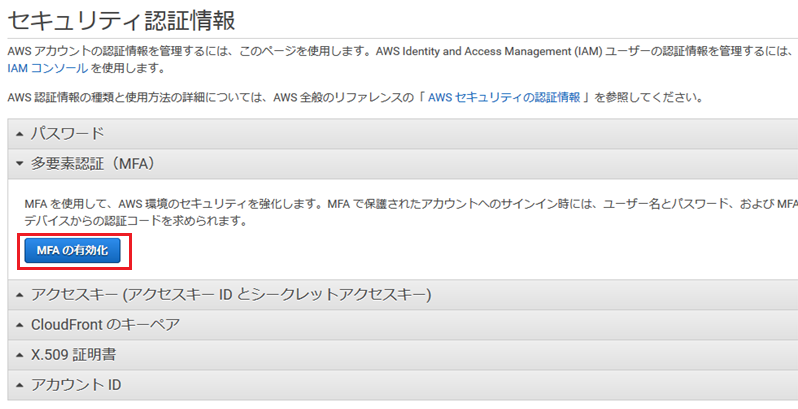This screenshot has width=798, height=409.
Task: Select アクセスキー ID とシークレットアクセスキー header text
Action: pyautogui.click(x=231, y=295)
